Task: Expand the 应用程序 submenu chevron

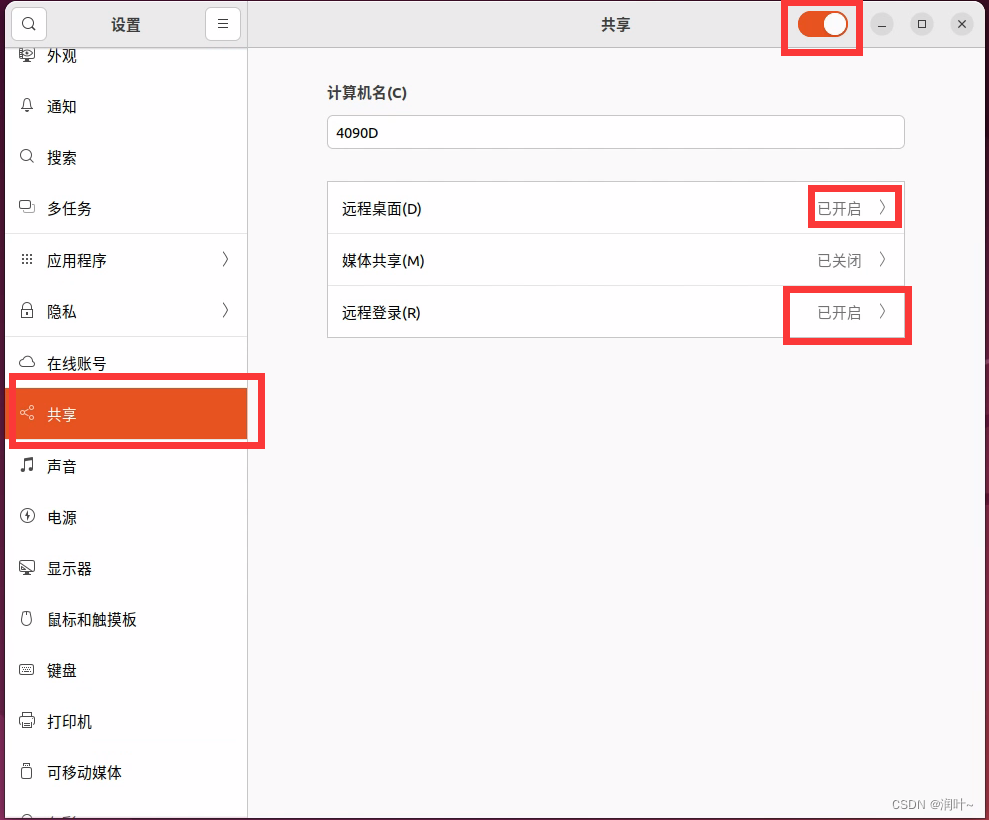Action: coord(225,260)
